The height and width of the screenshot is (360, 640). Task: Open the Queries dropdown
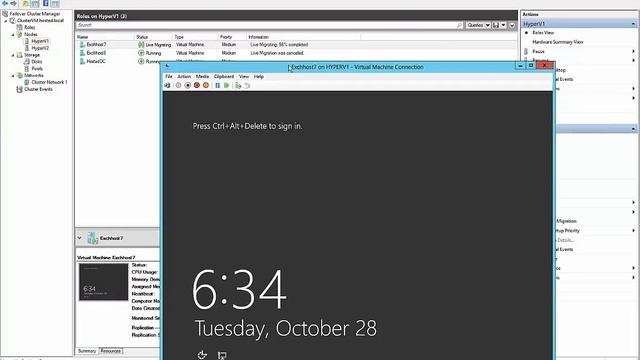pyautogui.click(x=478, y=25)
